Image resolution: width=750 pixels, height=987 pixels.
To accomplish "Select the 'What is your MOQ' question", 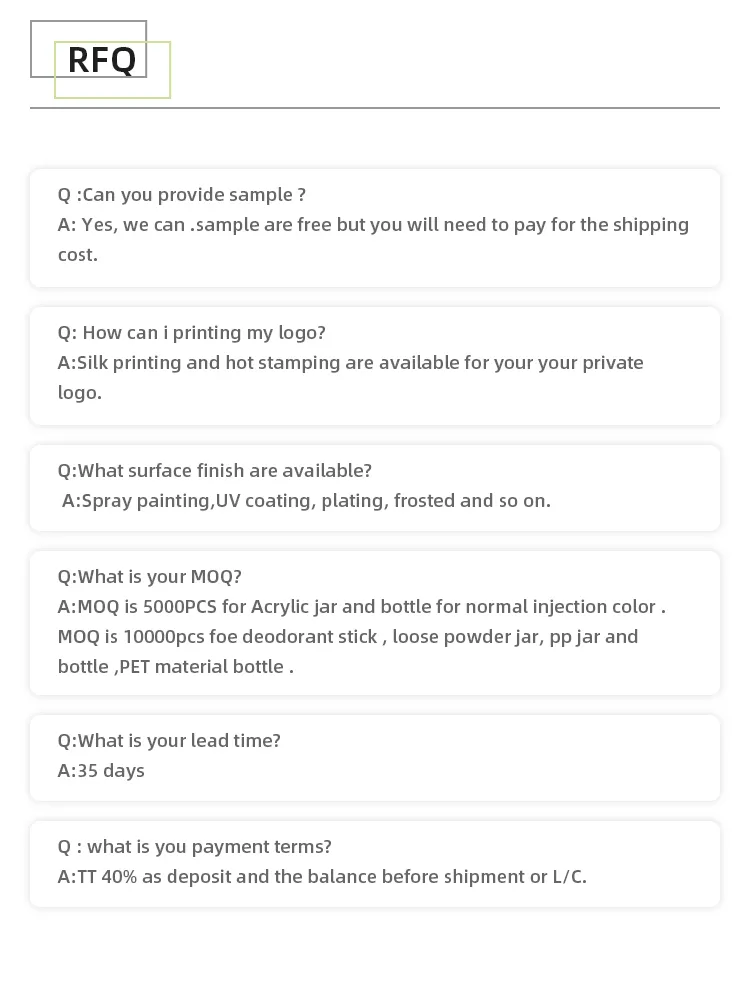I will [x=150, y=577].
